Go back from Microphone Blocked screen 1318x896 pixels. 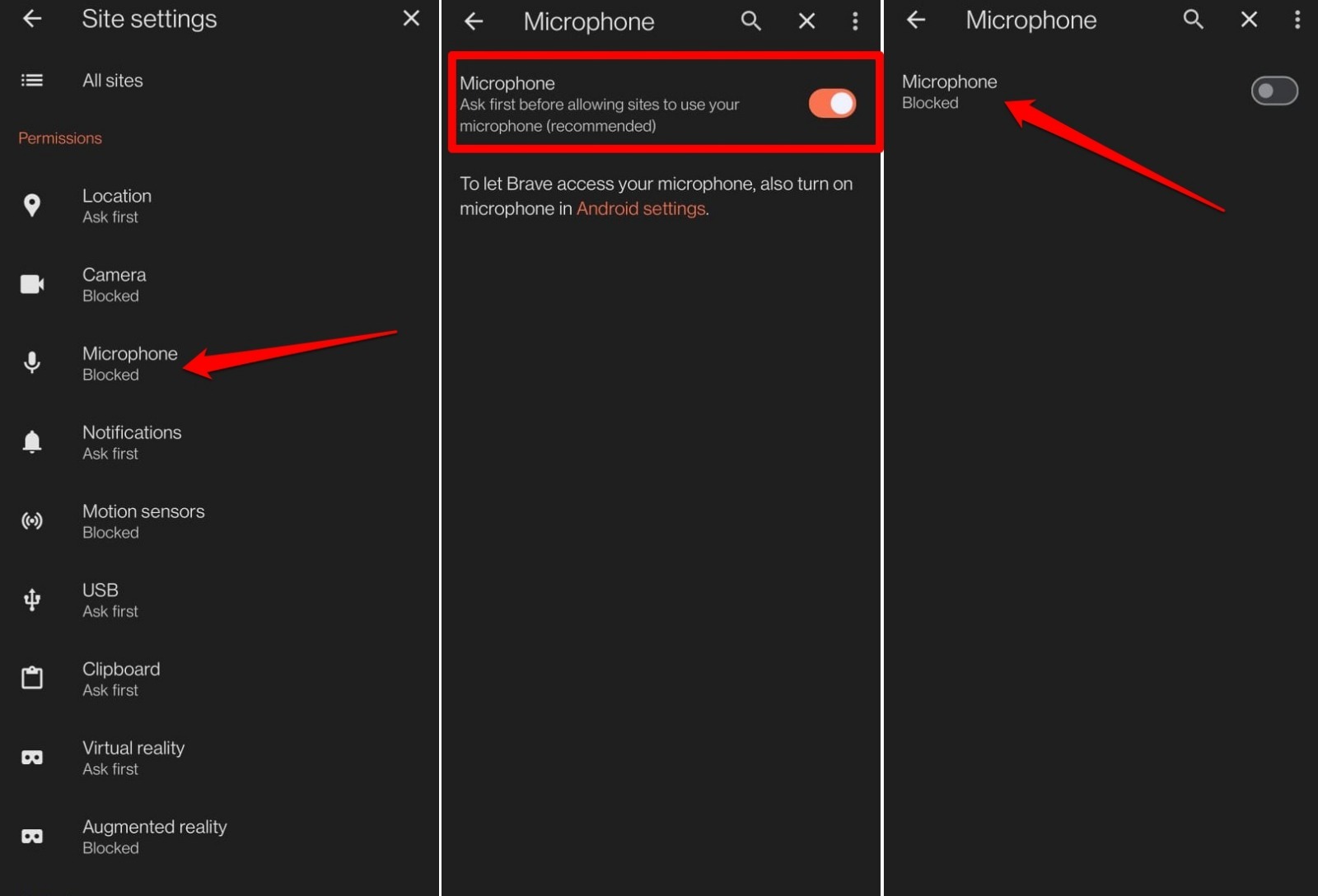tap(916, 20)
